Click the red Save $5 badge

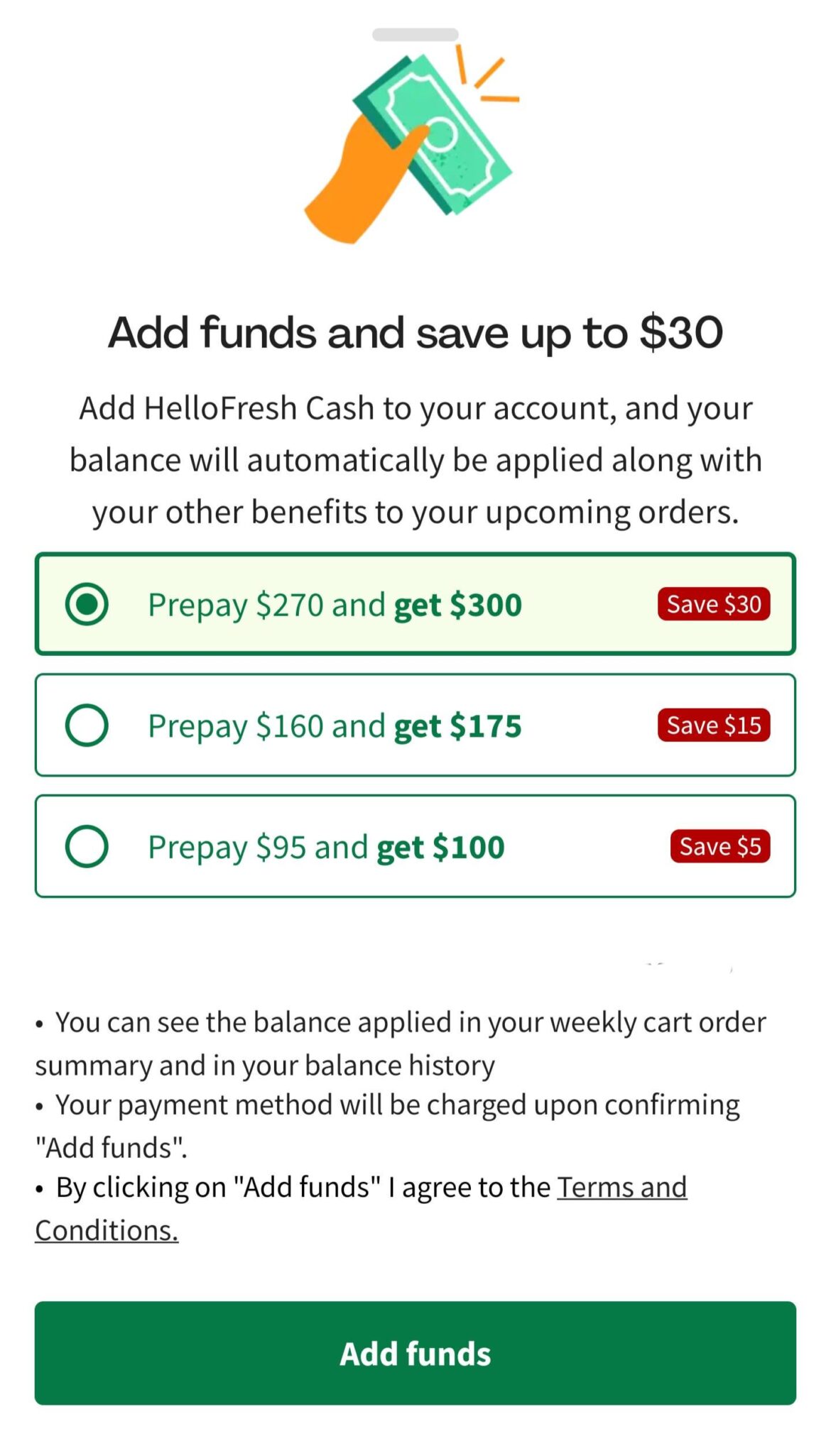[x=719, y=846]
